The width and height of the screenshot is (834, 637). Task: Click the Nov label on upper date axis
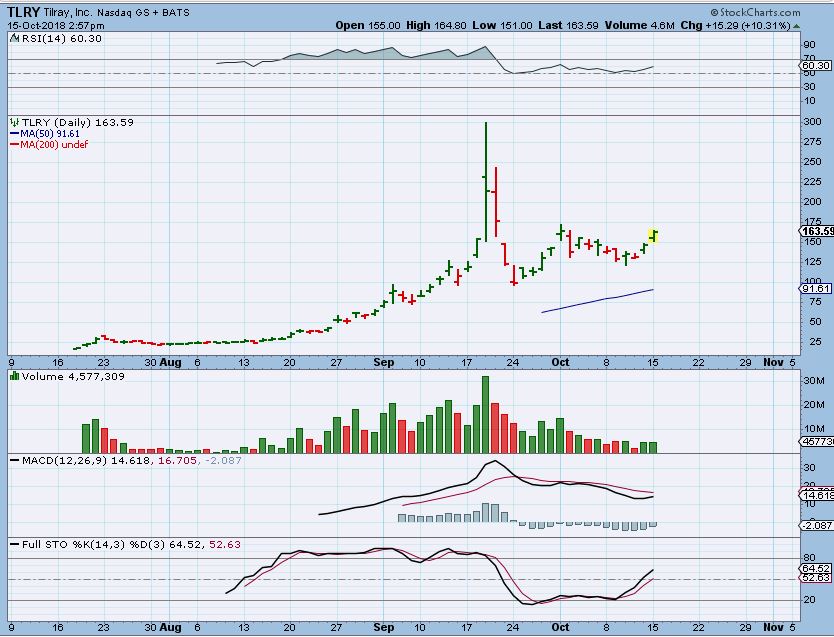[x=773, y=363]
